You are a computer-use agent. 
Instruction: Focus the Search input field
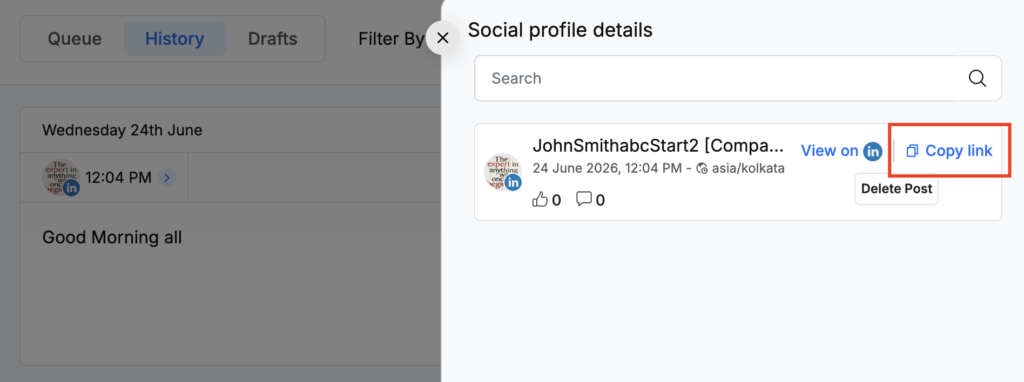click(x=737, y=78)
